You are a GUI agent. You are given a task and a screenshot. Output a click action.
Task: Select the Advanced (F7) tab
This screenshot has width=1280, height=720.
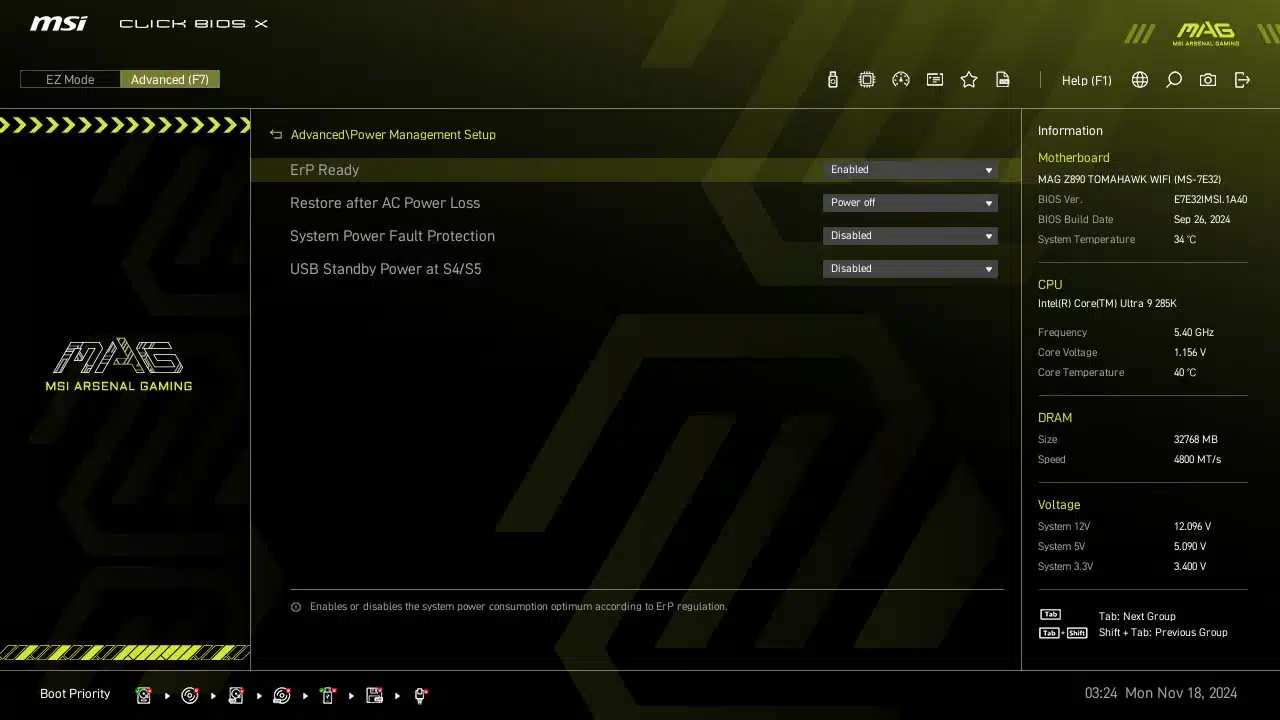click(x=170, y=79)
